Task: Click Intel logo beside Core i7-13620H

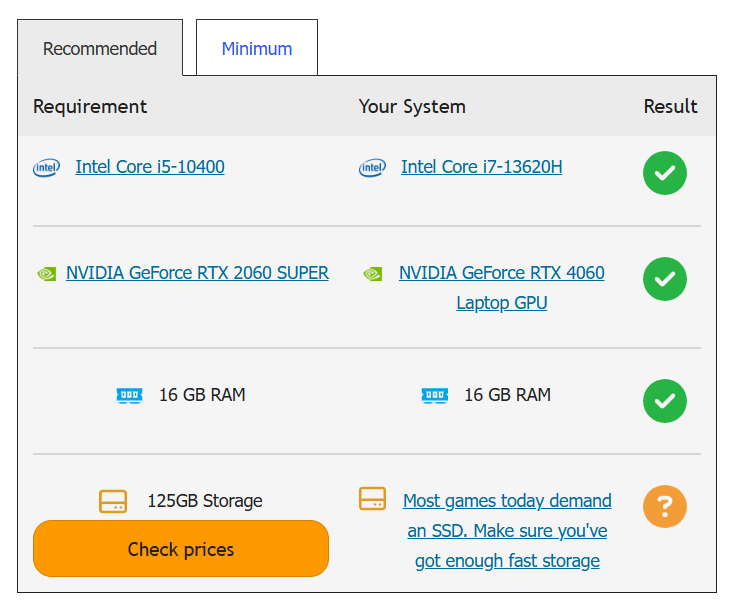Action: coord(372,168)
